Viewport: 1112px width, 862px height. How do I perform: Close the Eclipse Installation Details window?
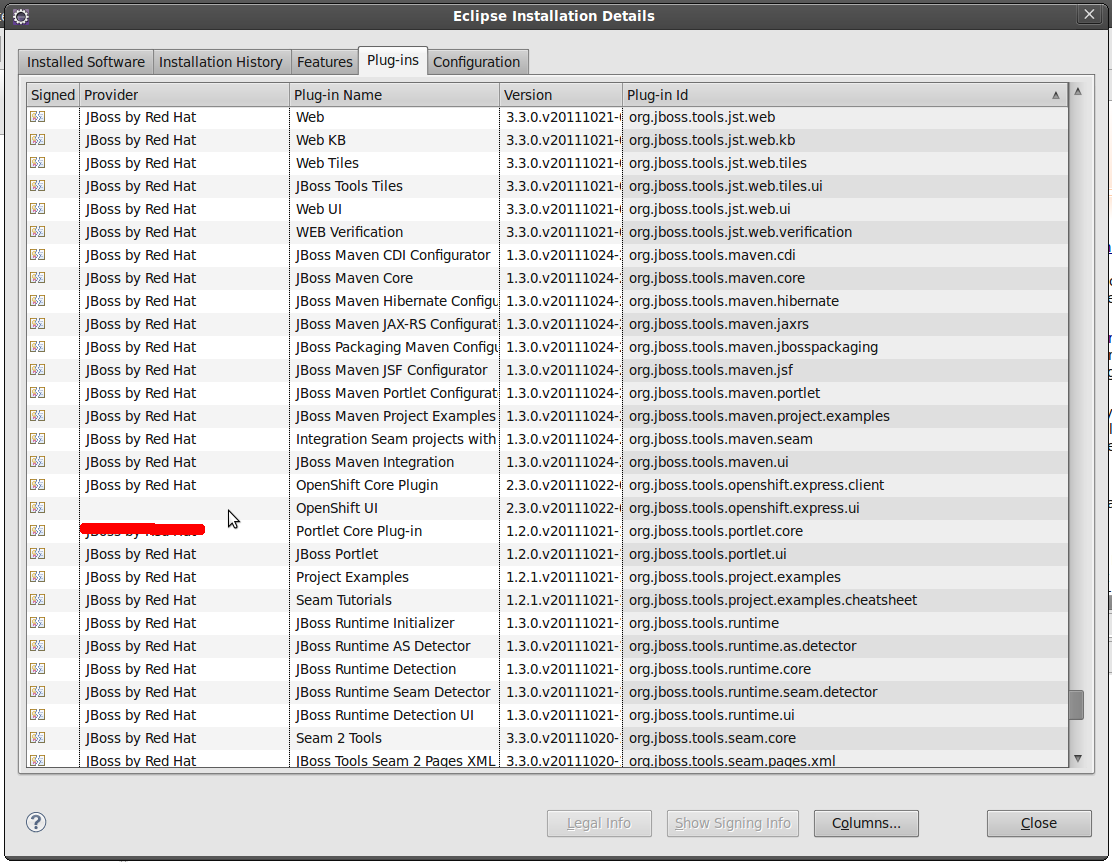tap(1089, 14)
